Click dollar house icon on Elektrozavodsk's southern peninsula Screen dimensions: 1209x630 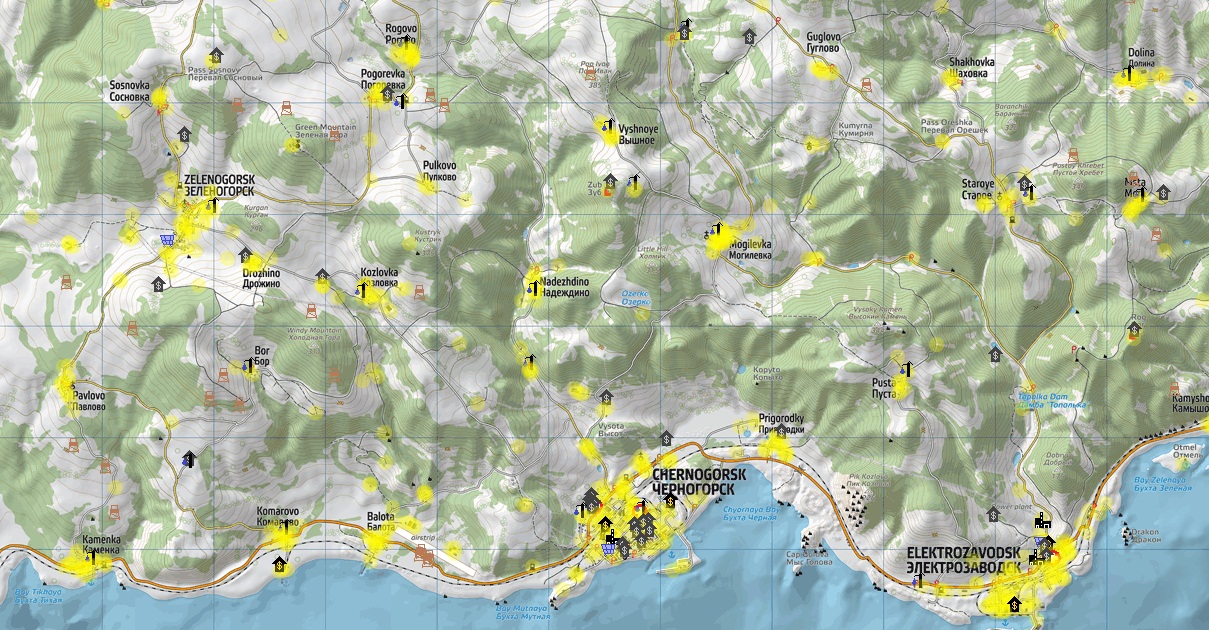point(1014,602)
